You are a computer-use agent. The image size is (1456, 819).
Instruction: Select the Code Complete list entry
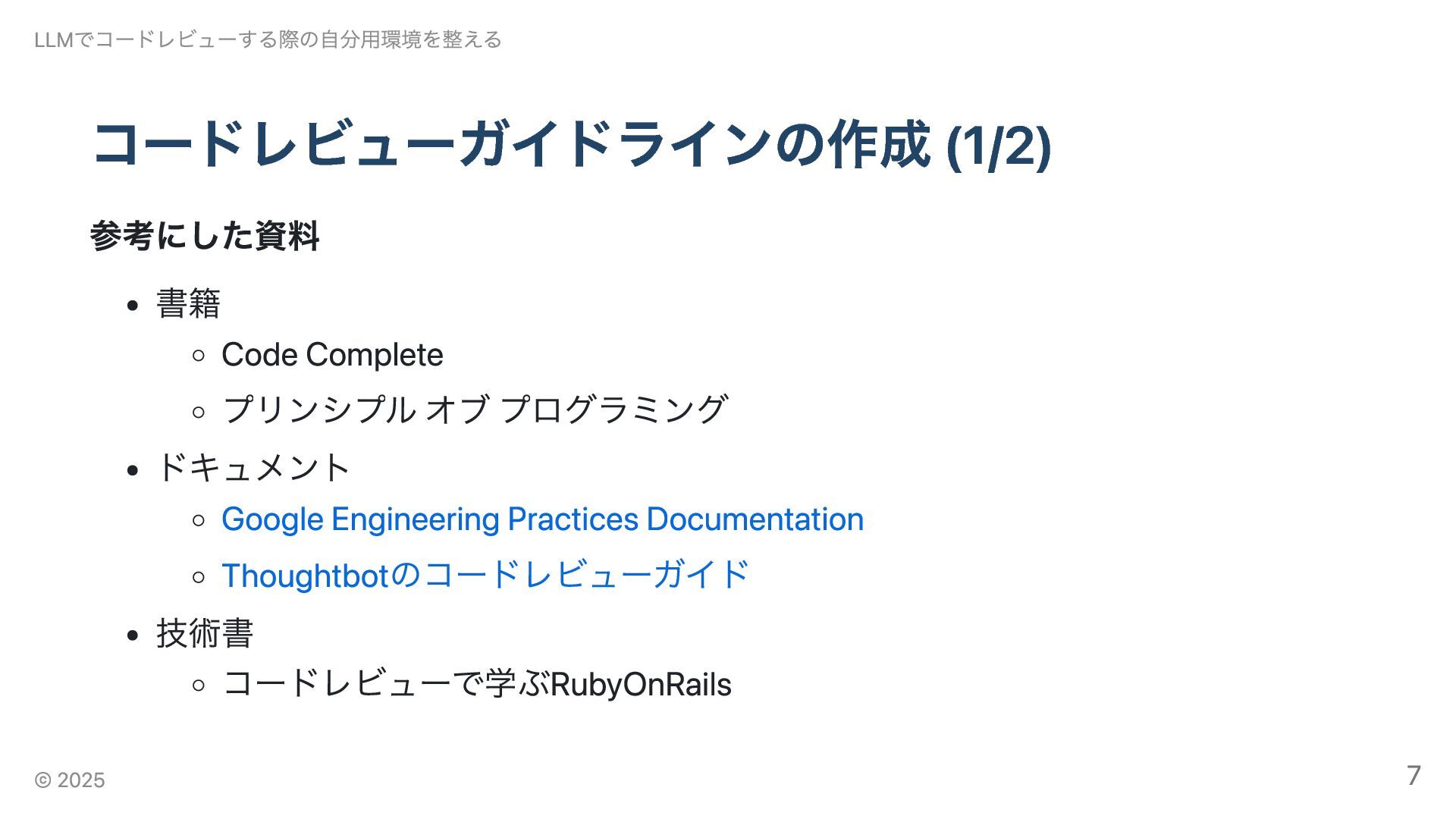click(x=332, y=355)
